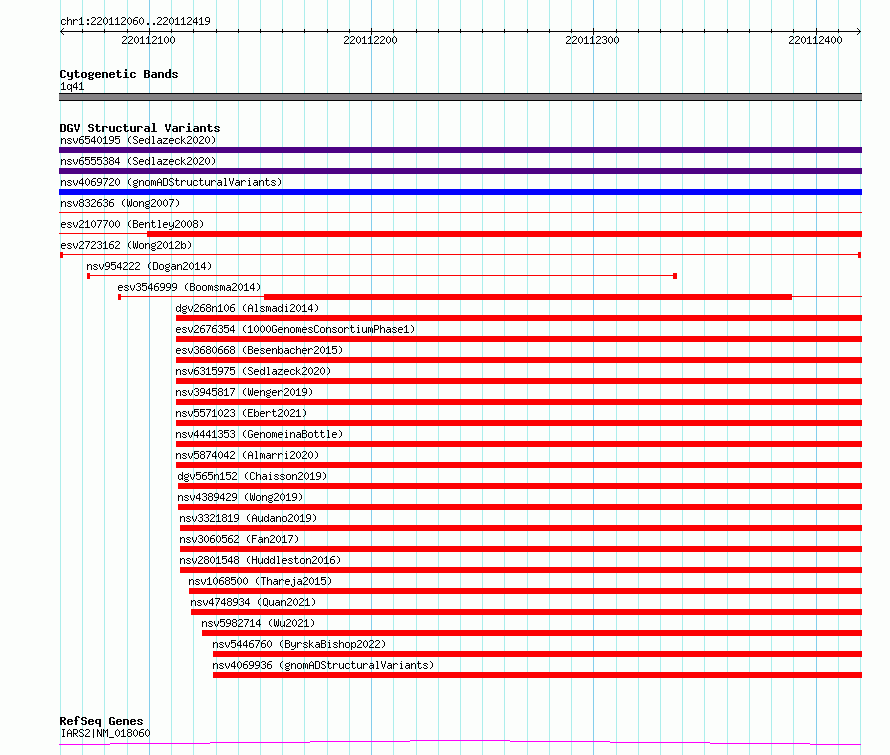Click the red bar under nsv5571023
This screenshot has height=755, width=890.
click(x=519, y=423)
